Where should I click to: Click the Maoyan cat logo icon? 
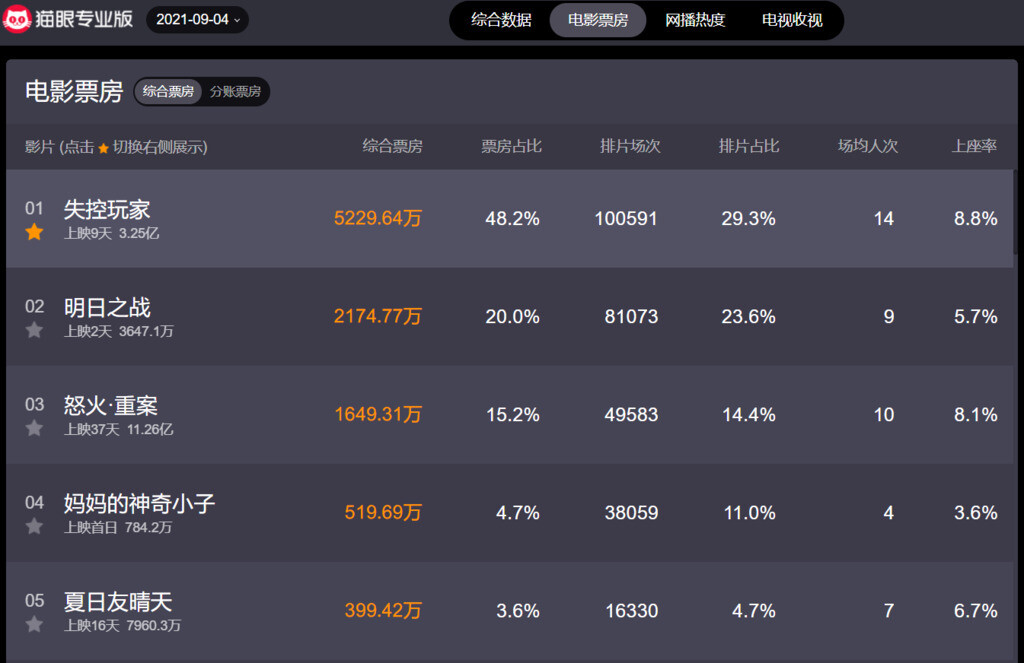17,19
